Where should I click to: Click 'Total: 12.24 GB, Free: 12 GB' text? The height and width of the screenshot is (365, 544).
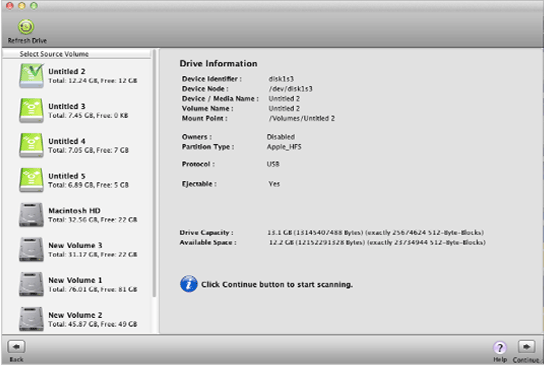[93, 80]
